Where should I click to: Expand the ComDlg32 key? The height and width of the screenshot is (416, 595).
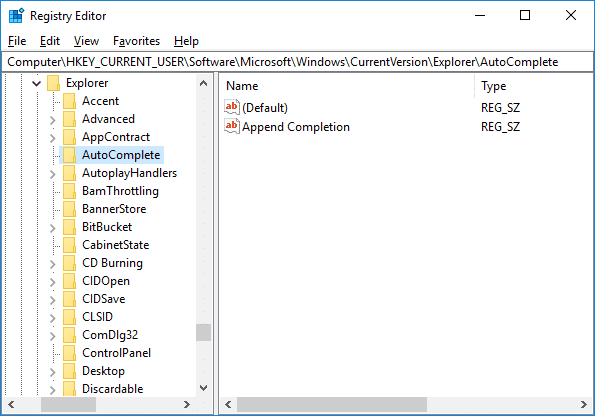[x=52, y=336]
